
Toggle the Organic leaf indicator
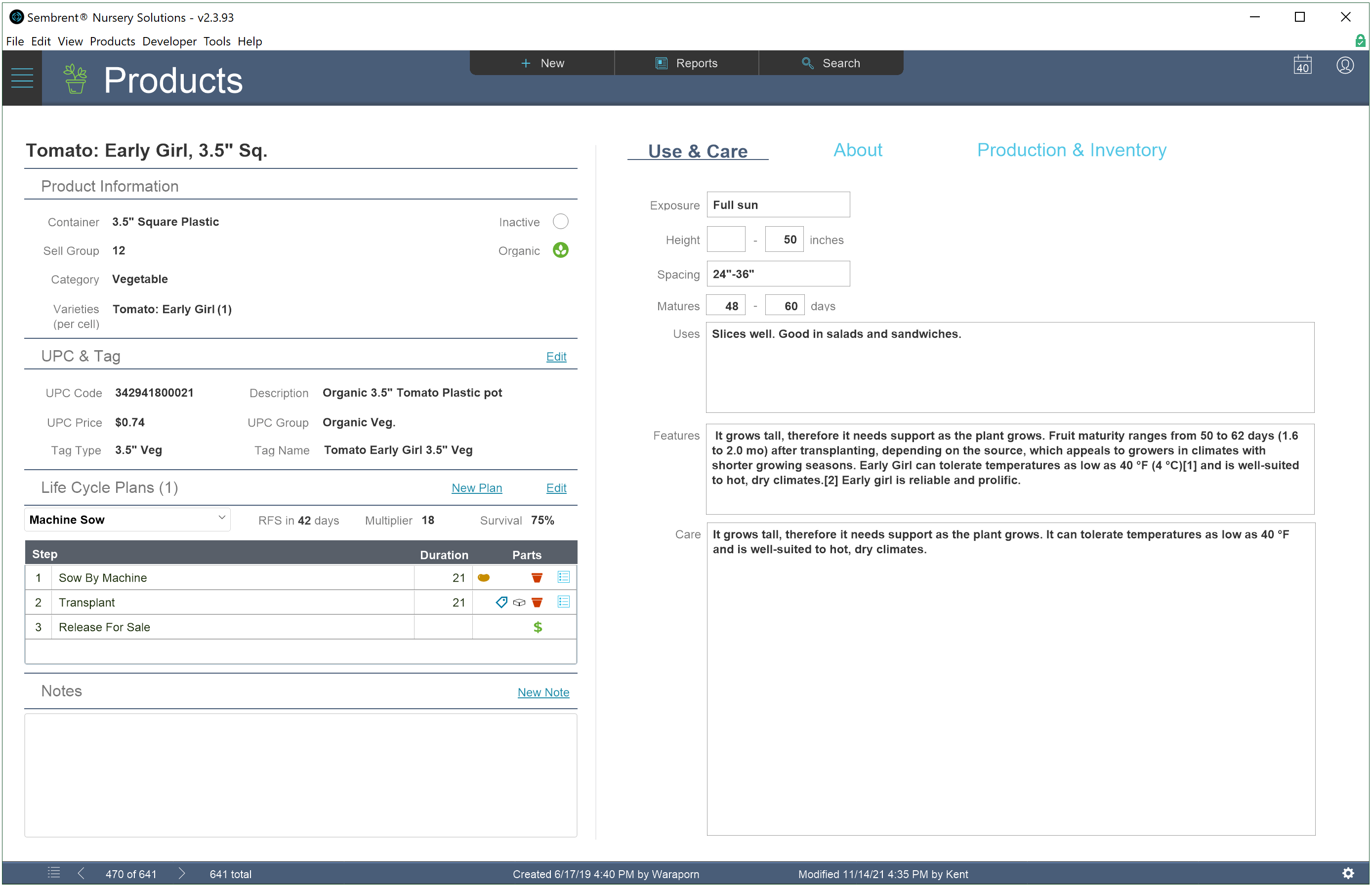pyautogui.click(x=560, y=250)
